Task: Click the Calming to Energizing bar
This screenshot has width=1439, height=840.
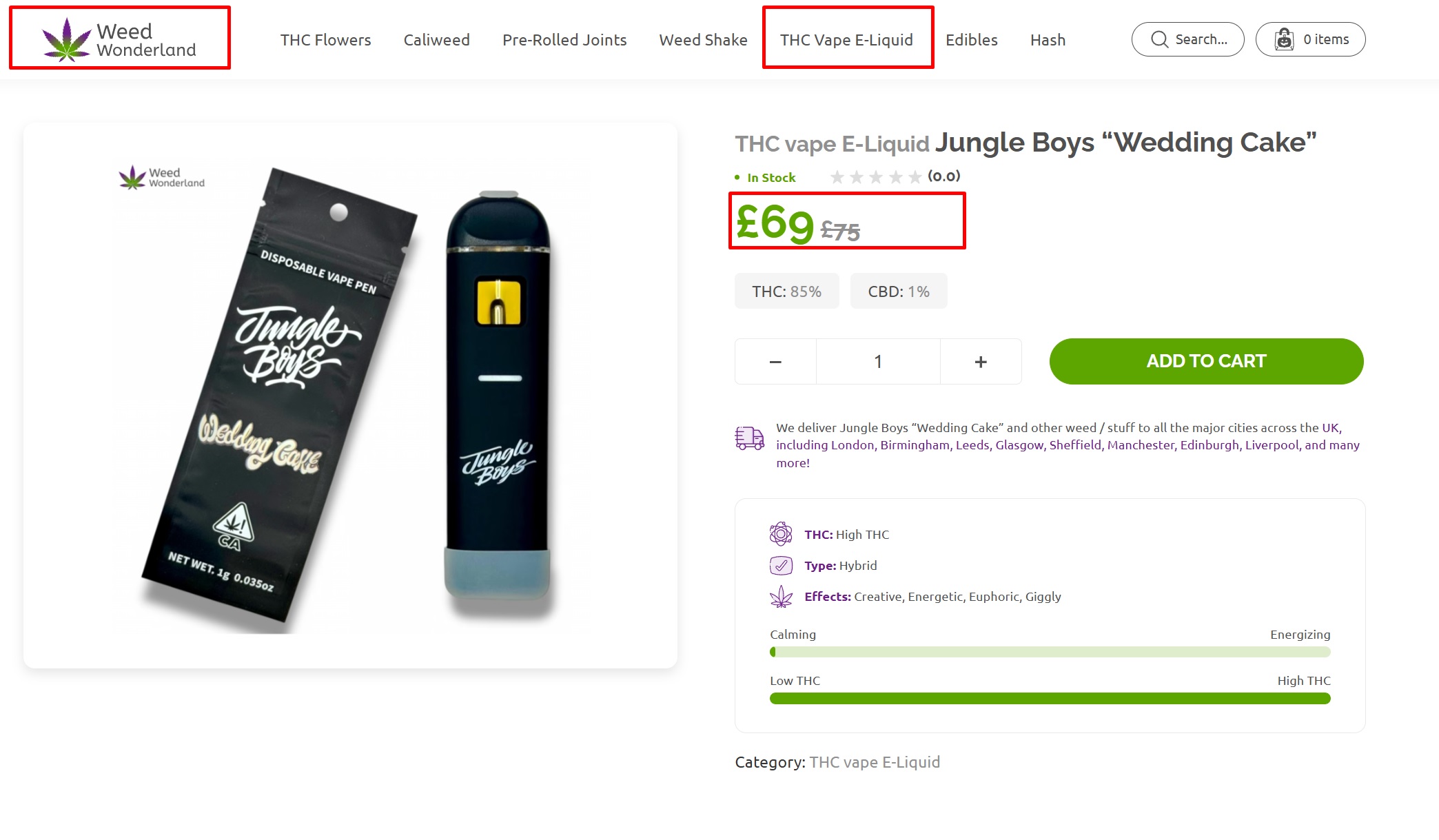Action: pyautogui.click(x=1050, y=652)
